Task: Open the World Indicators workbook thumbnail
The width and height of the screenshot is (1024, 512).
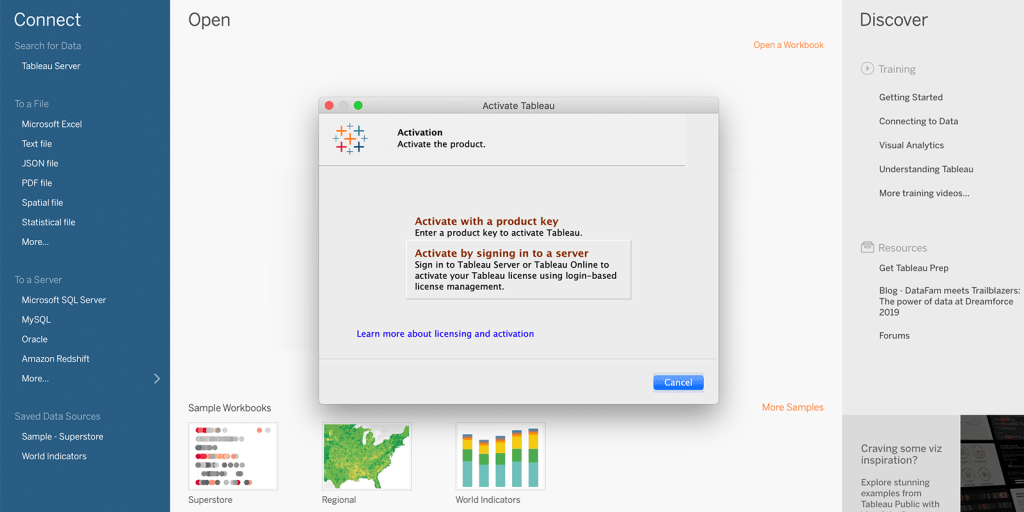Action: 500,456
